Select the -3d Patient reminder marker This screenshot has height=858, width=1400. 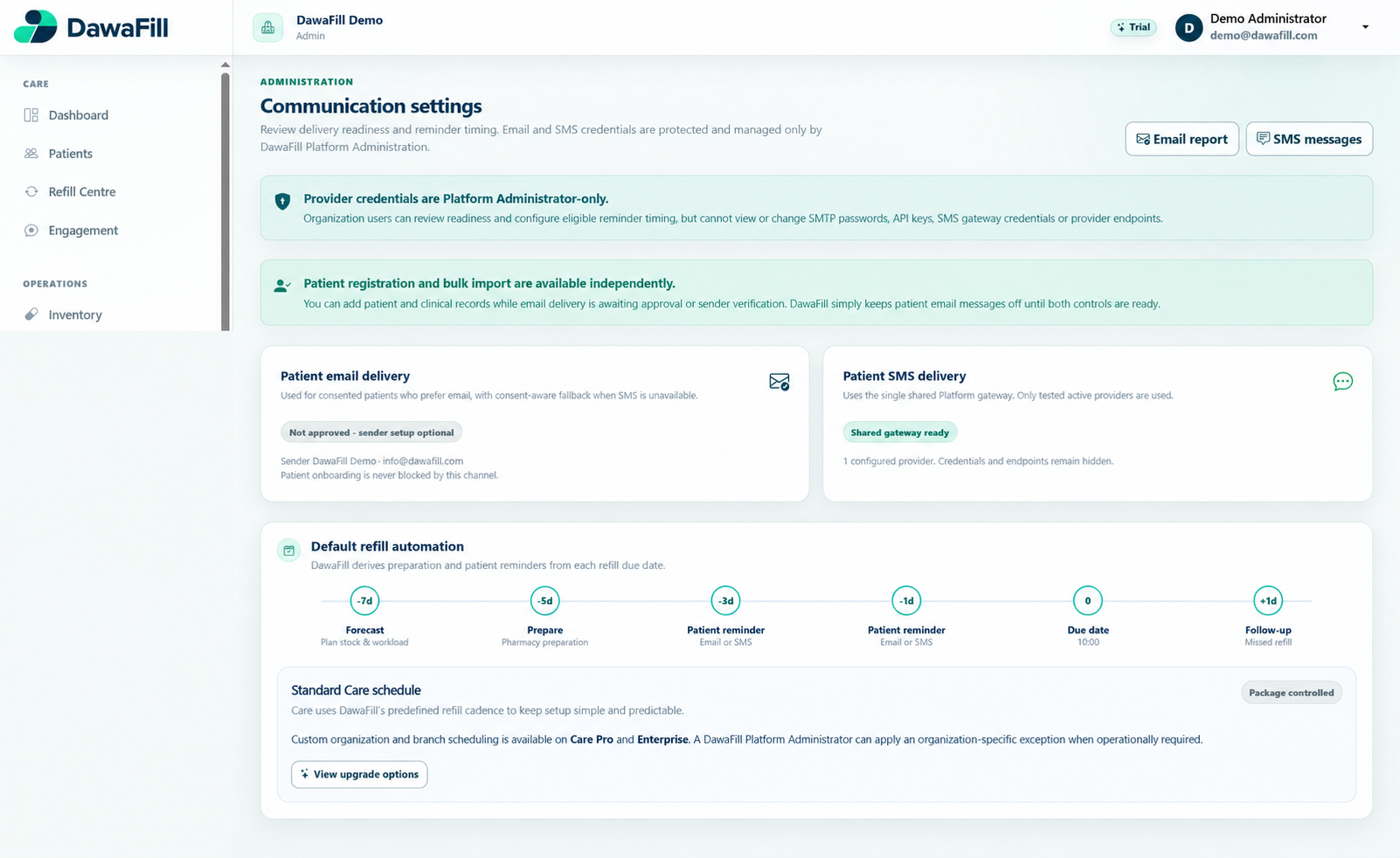pos(726,601)
